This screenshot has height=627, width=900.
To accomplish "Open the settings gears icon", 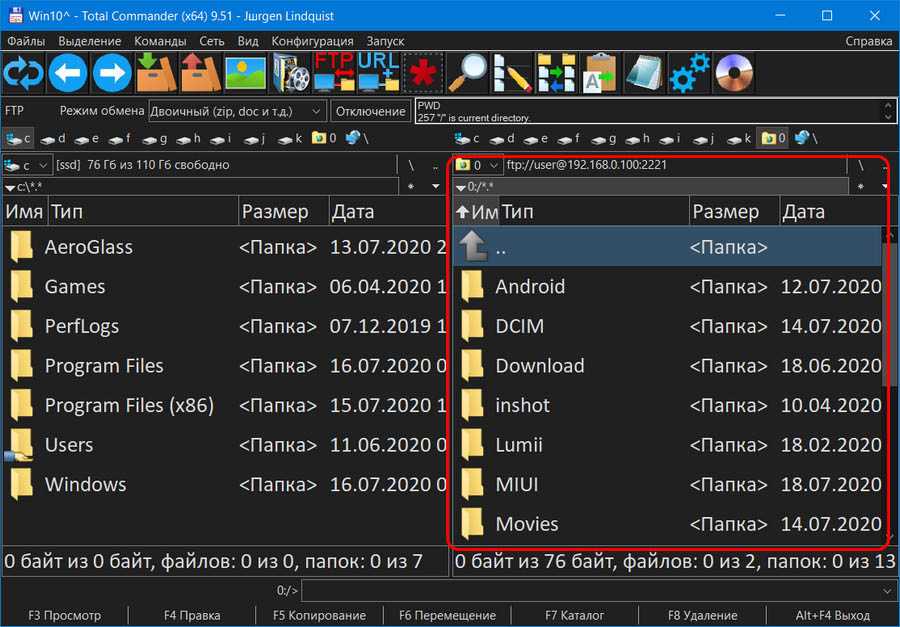I will click(x=689, y=73).
